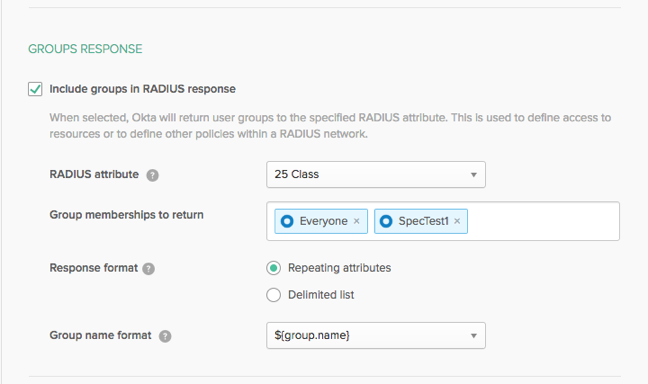The image size is (648, 384).
Task: Uncheck Include groups in RADIUS response
Action: pos(35,89)
